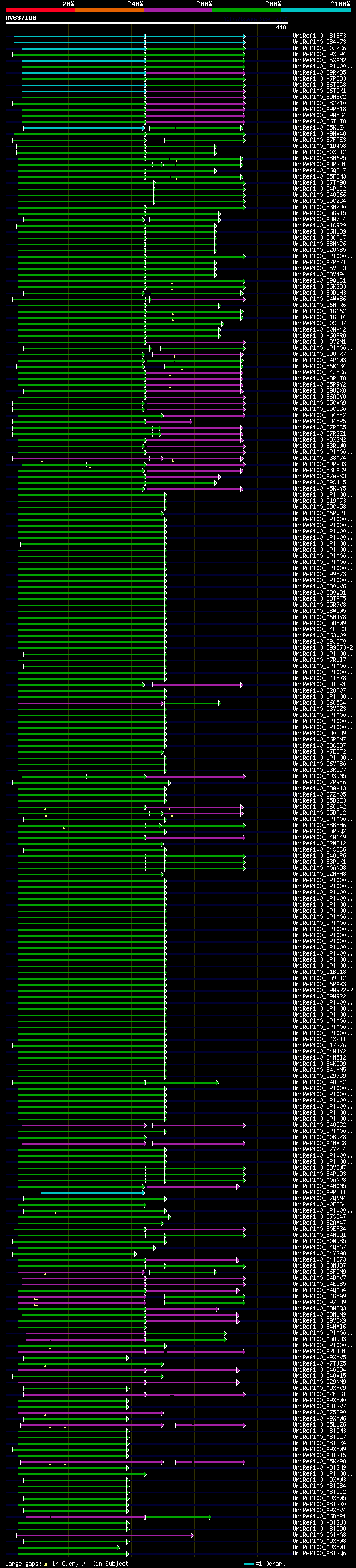
Task: Select the UniRef100_A5K0Y5 label
Action: pos(319,489)
